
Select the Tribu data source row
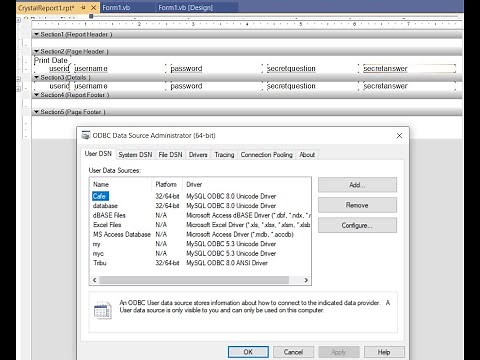(201, 263)
